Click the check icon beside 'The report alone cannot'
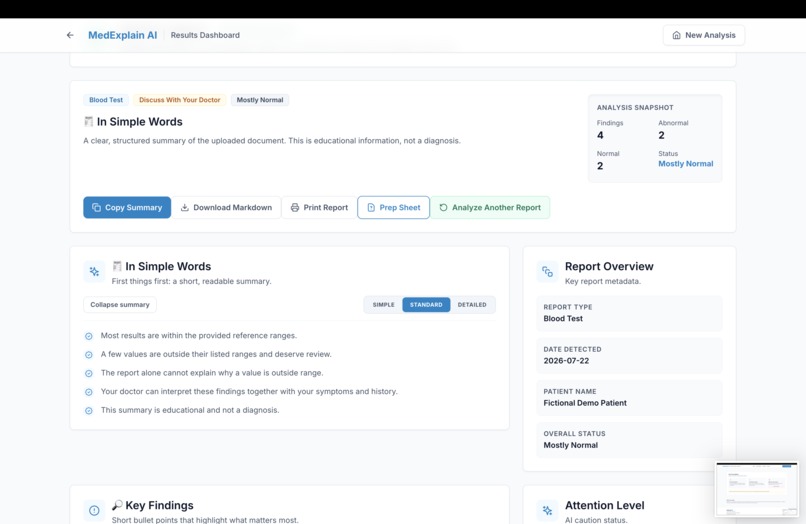Viewport: 806px width, 524px height. (88, 373)
